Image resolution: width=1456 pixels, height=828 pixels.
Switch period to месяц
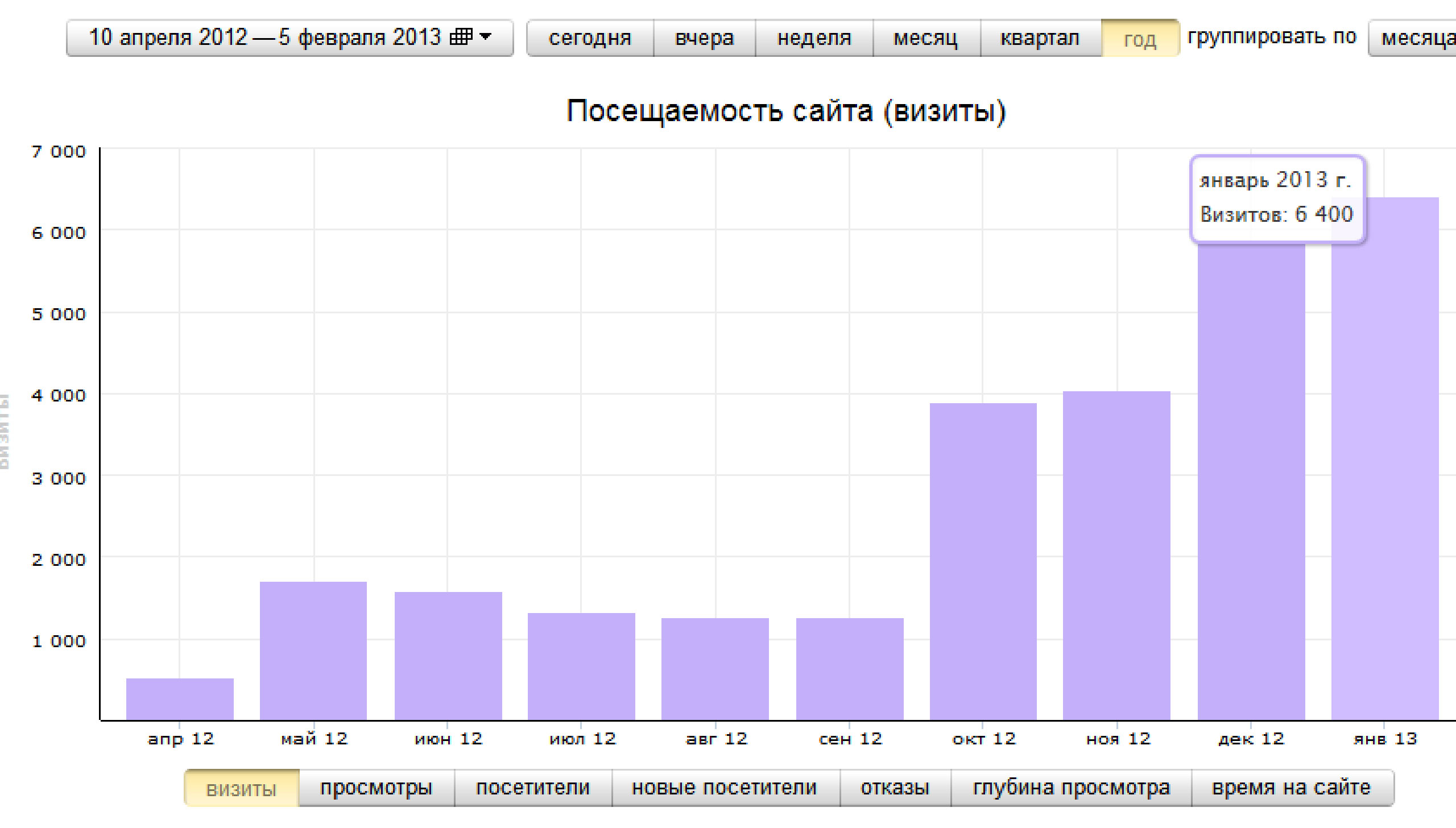click(926, 38)
